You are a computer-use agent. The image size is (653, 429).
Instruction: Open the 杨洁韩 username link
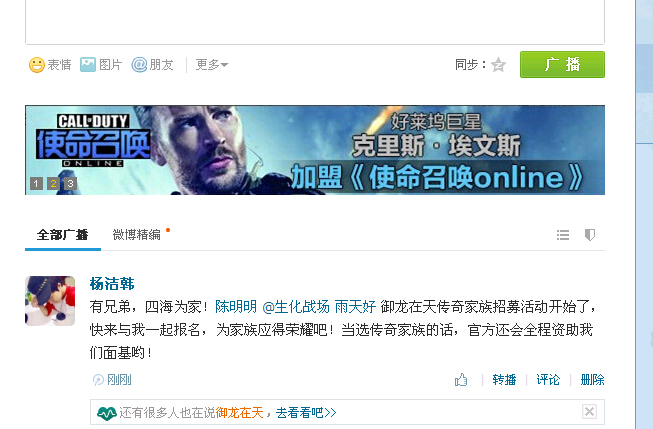[112, 284]
